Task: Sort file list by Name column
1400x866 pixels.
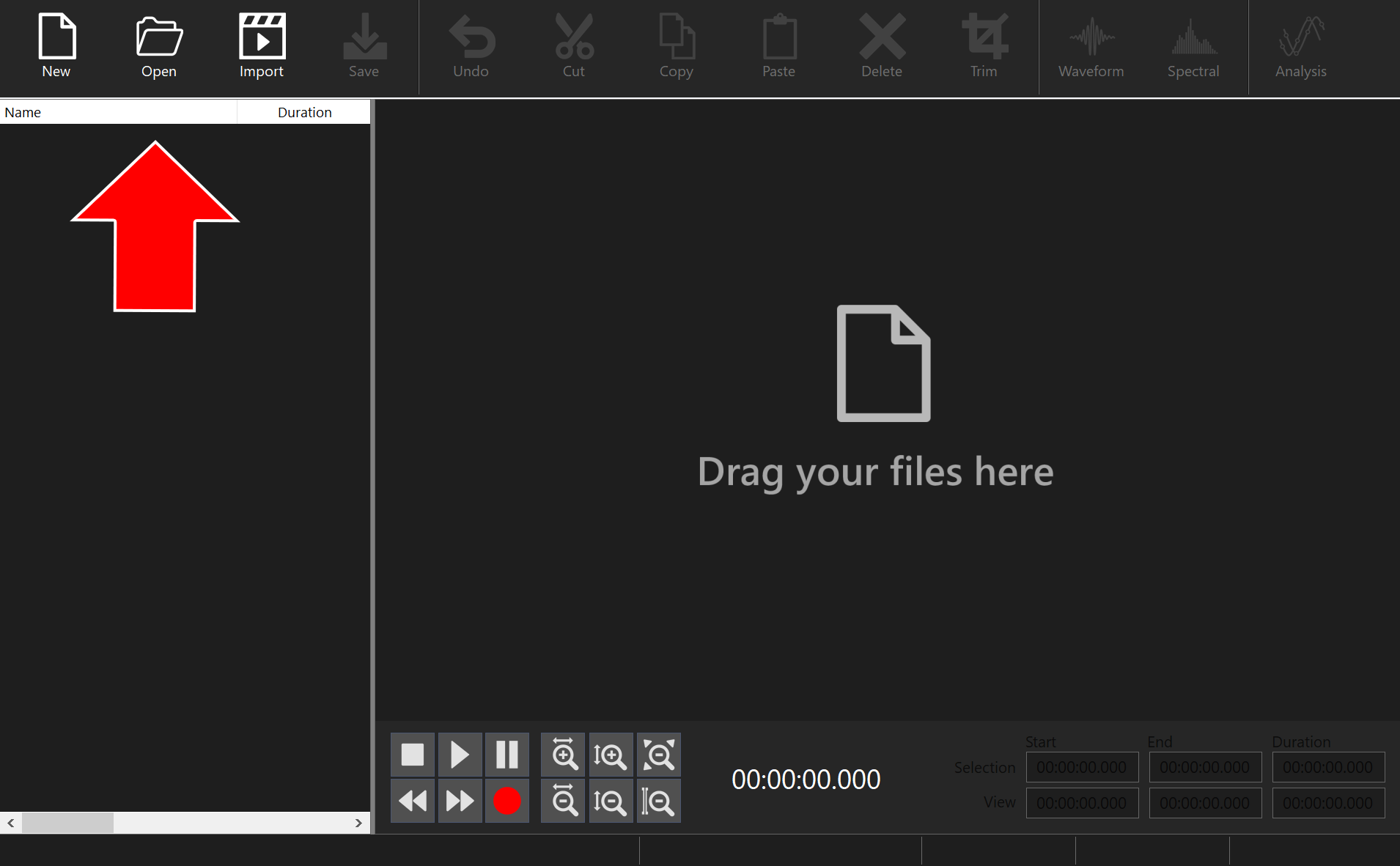Action: tap(118, 112)
